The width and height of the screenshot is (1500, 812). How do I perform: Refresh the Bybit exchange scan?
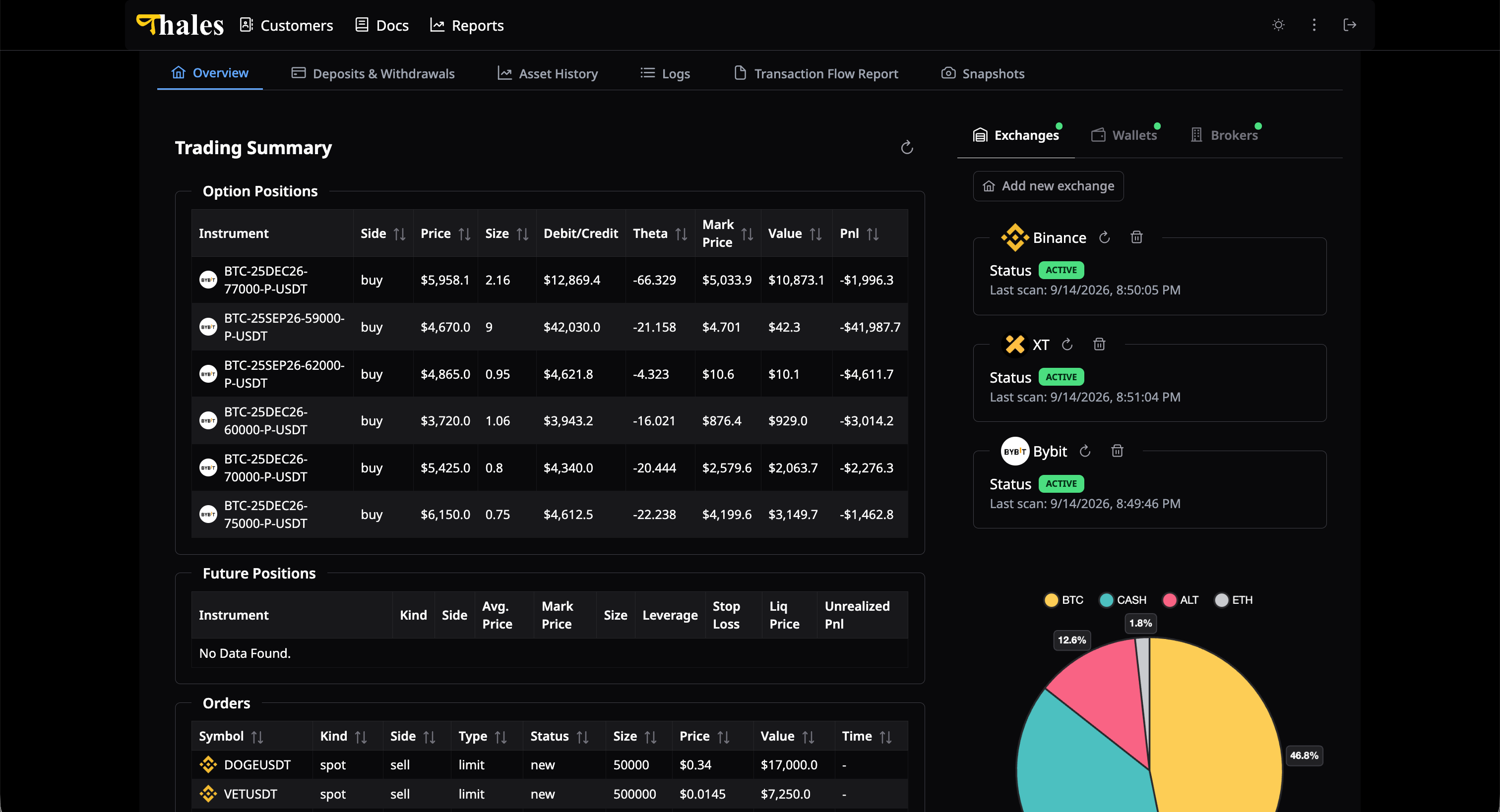click(1085, 451)
